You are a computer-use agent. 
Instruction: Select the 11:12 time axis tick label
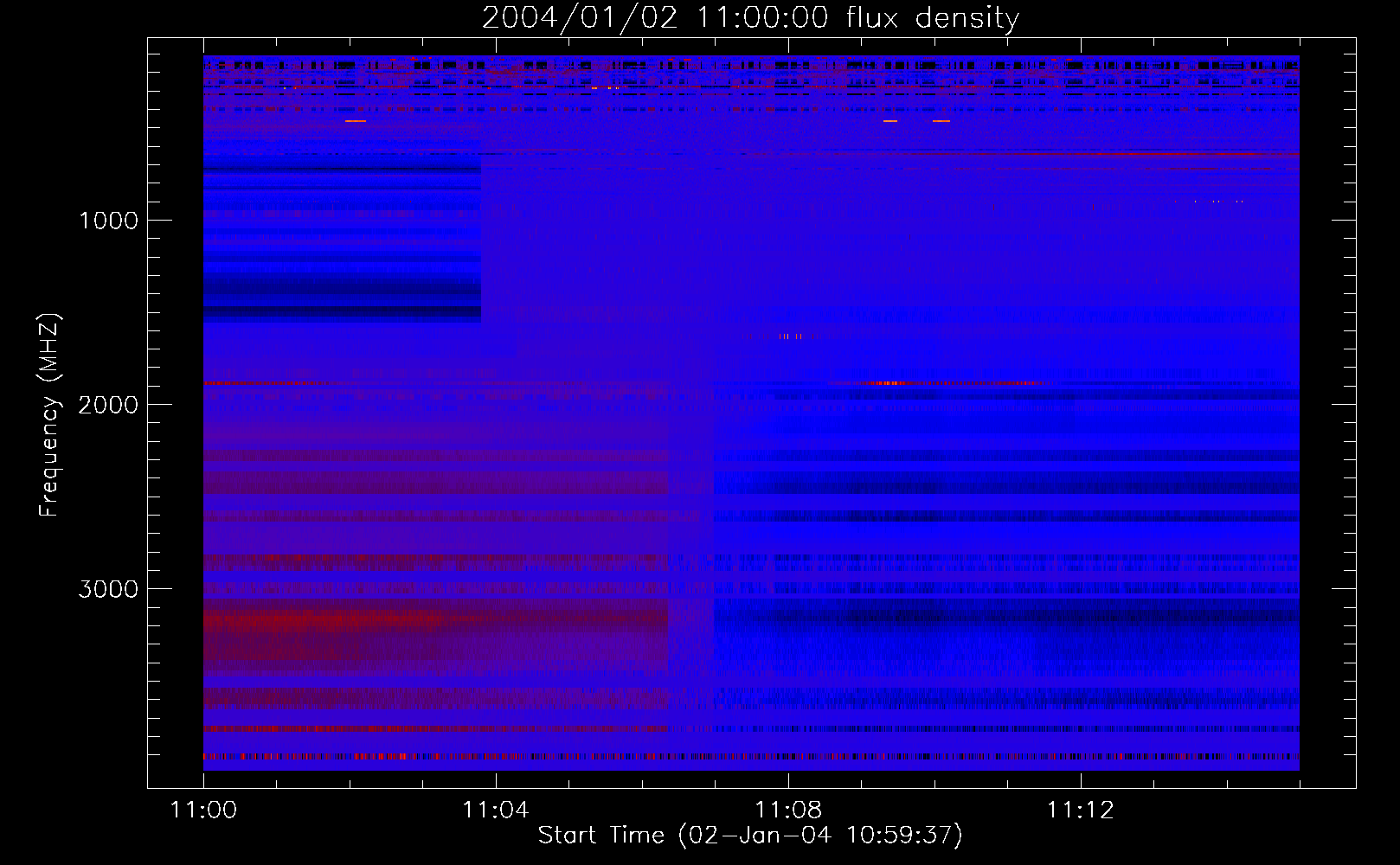coord(1081,811)
